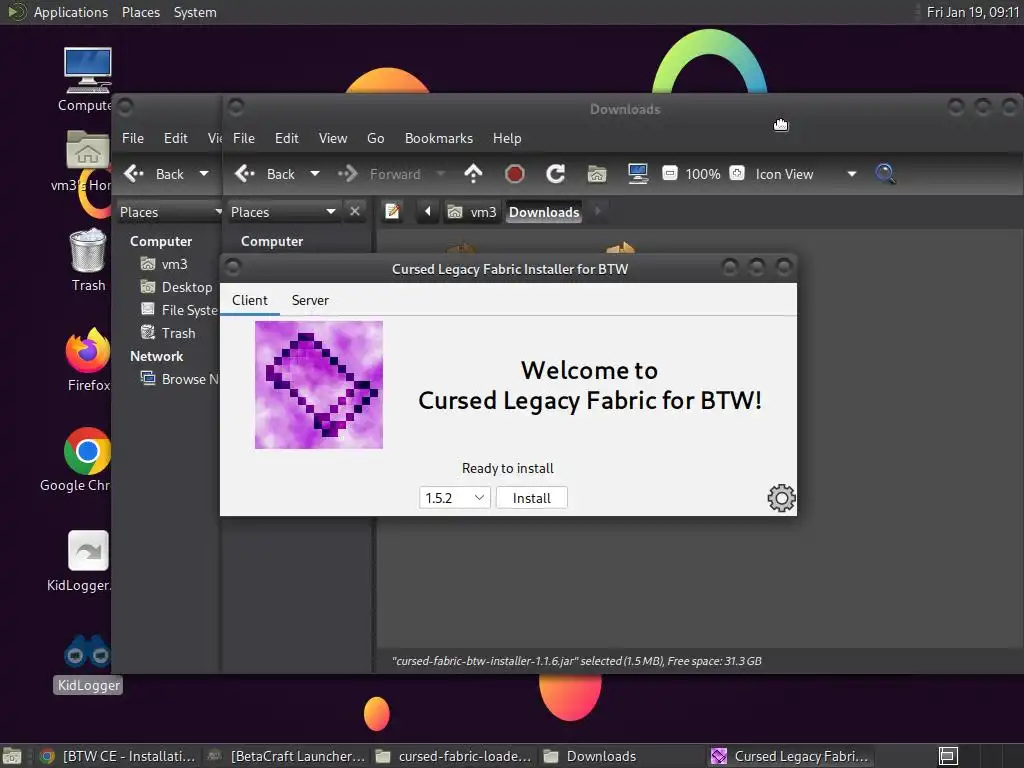Select File System in the rear sidebar

coord(180,310)
